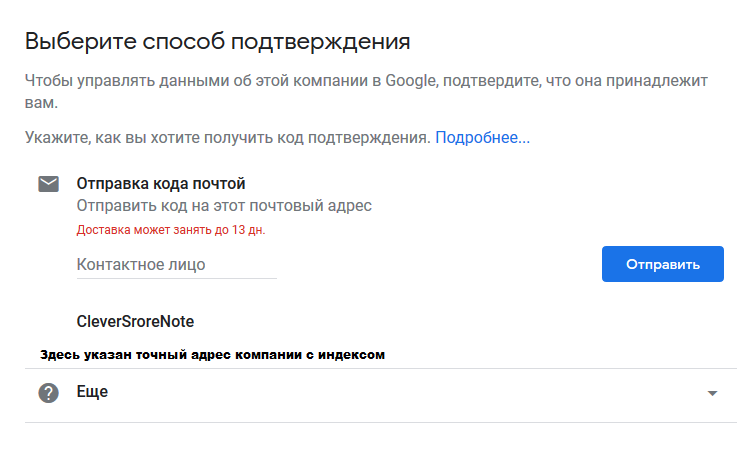Open the Подробнее... link
Viewport: 737px width, 449px height.
(482, 137)
